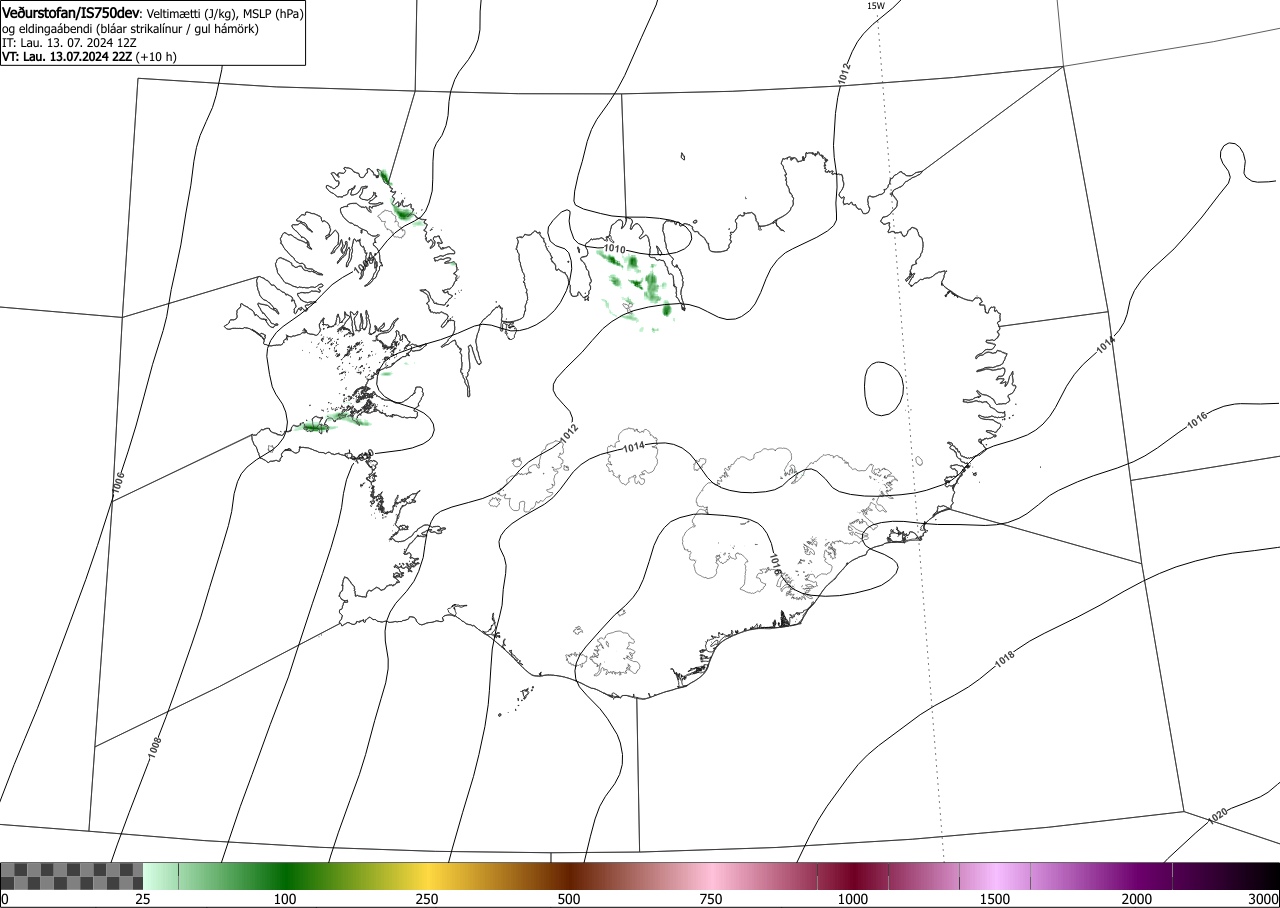Click the green CAPE patch cluster below 1010

coord(637,289)
